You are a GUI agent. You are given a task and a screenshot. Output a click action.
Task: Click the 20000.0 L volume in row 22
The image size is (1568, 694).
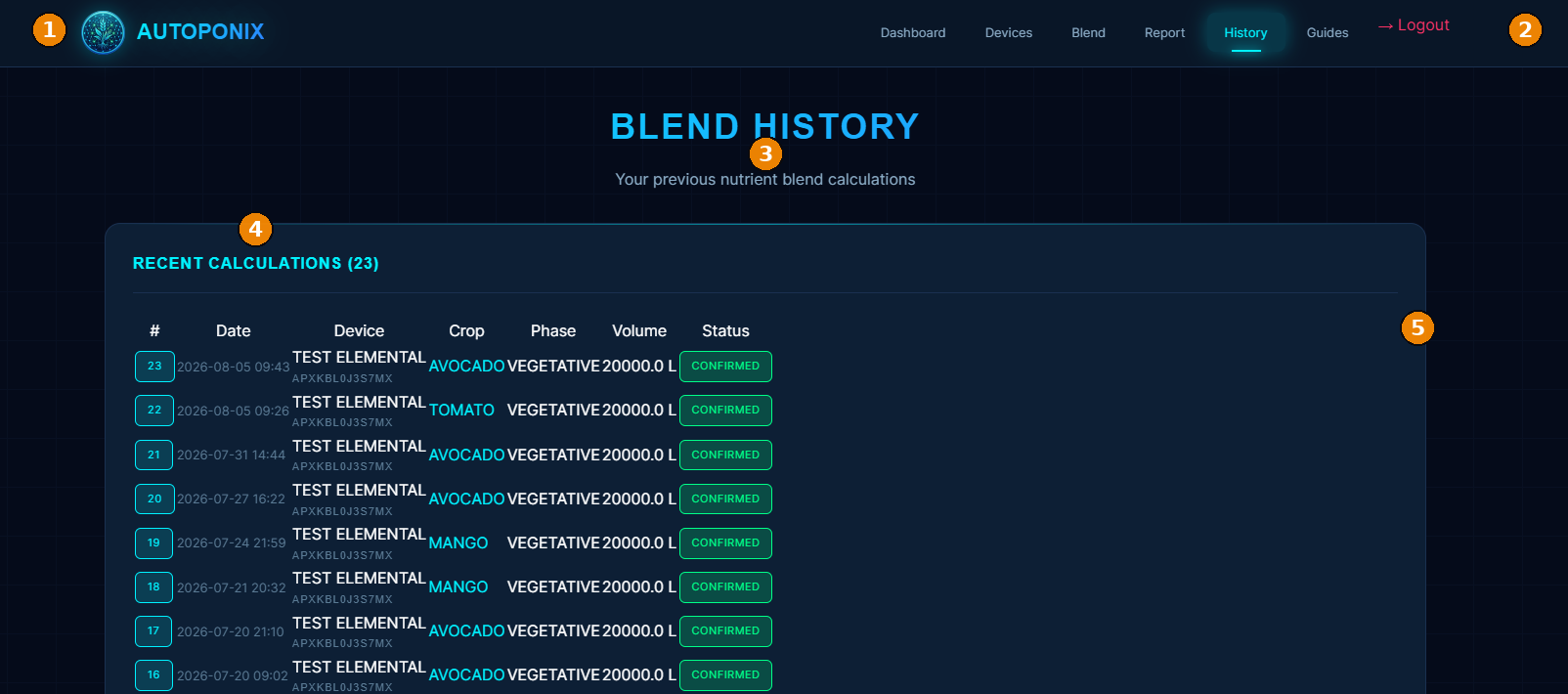pos(639,411)
